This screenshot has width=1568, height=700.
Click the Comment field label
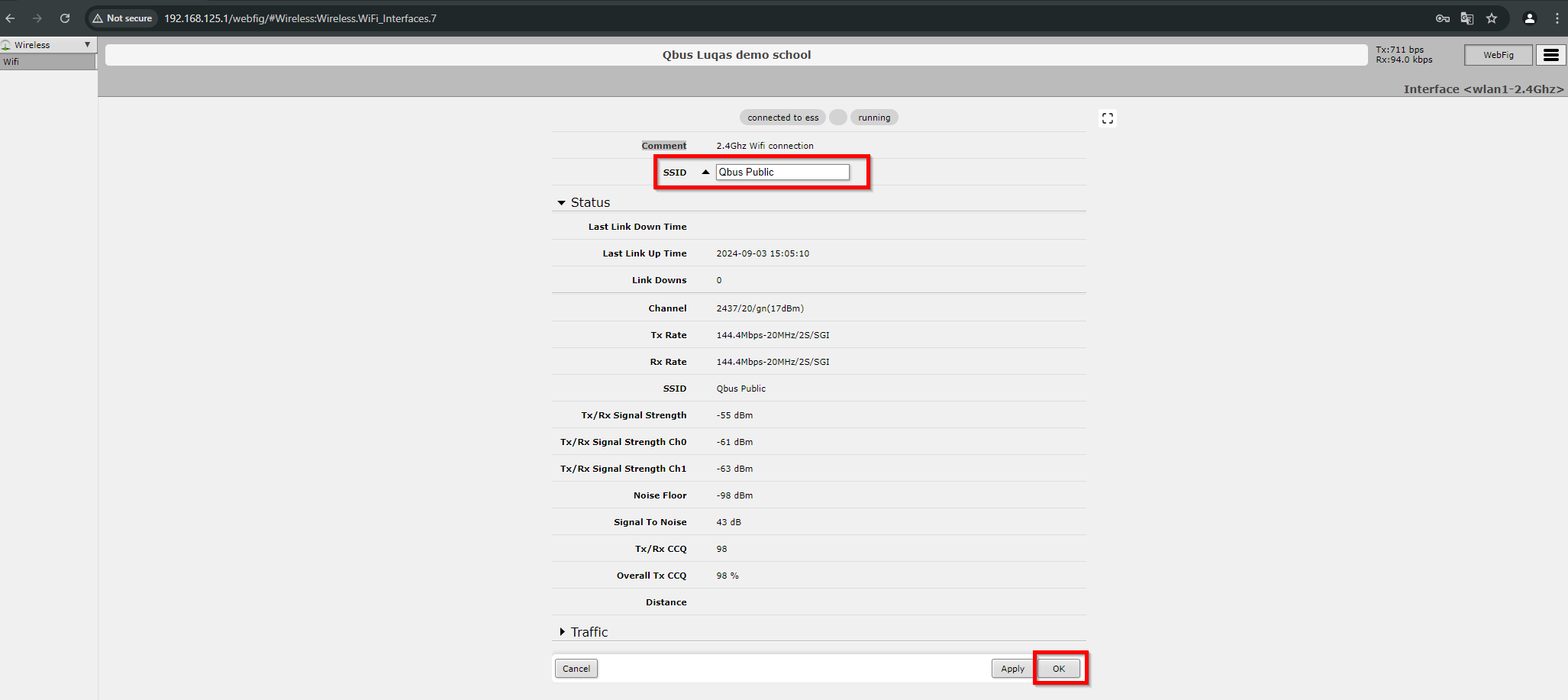click(x=663, y=146)
